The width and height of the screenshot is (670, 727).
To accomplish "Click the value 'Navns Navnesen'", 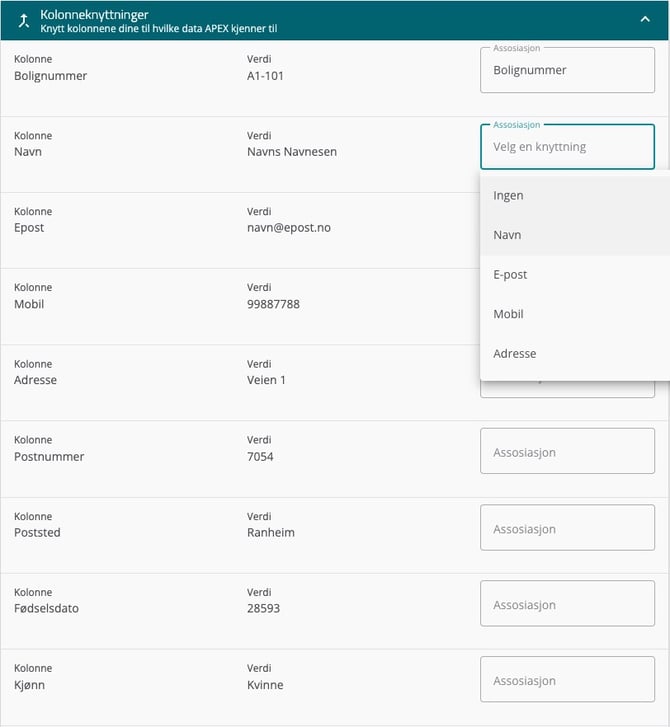I will 292,152.
